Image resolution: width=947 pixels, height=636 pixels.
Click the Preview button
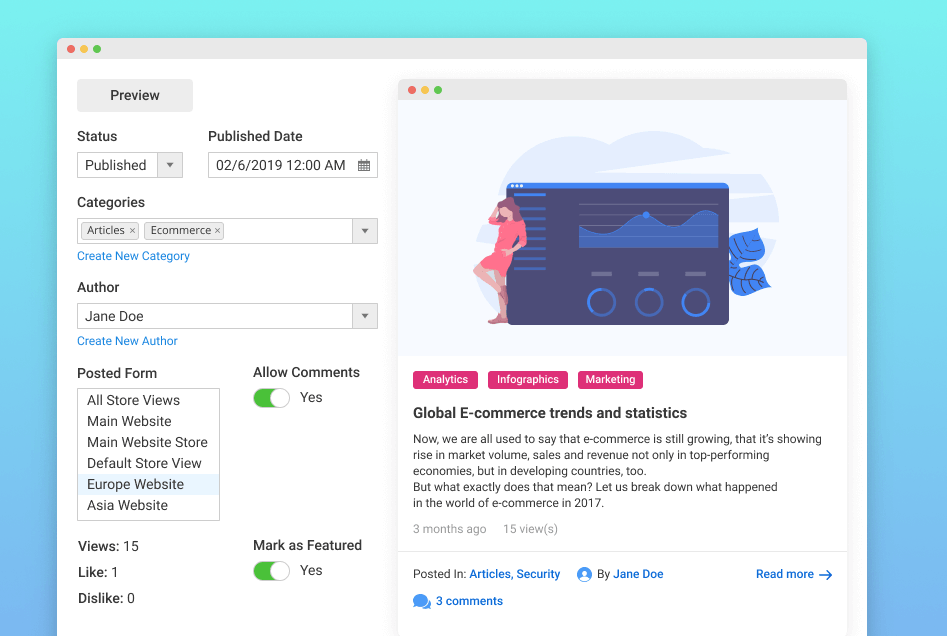tap(135, 95)
